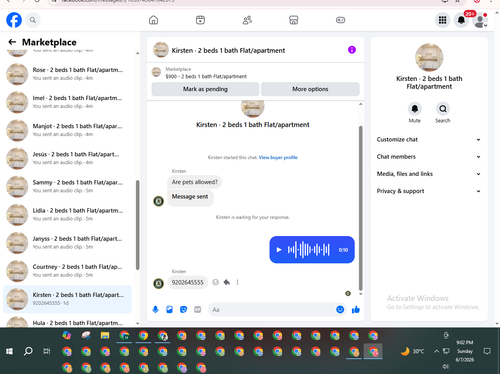Focus the Aa message input field
Screen dimensions: 500x374
click(x=272, y=310)
